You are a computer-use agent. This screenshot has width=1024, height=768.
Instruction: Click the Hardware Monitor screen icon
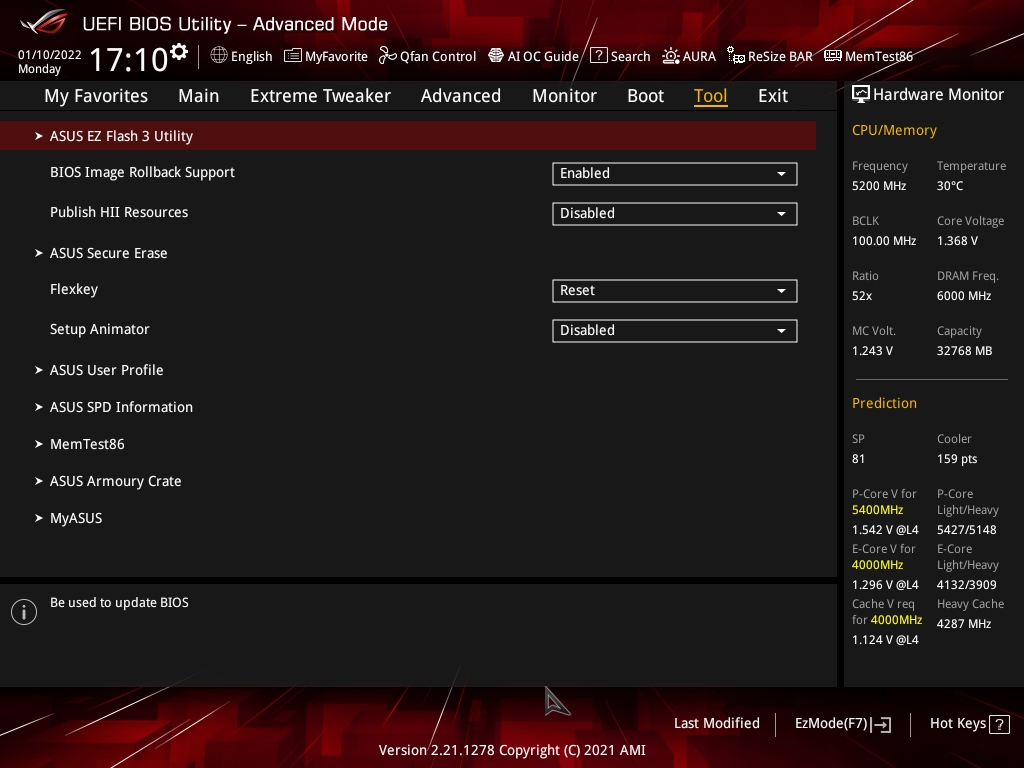point(861,95)
